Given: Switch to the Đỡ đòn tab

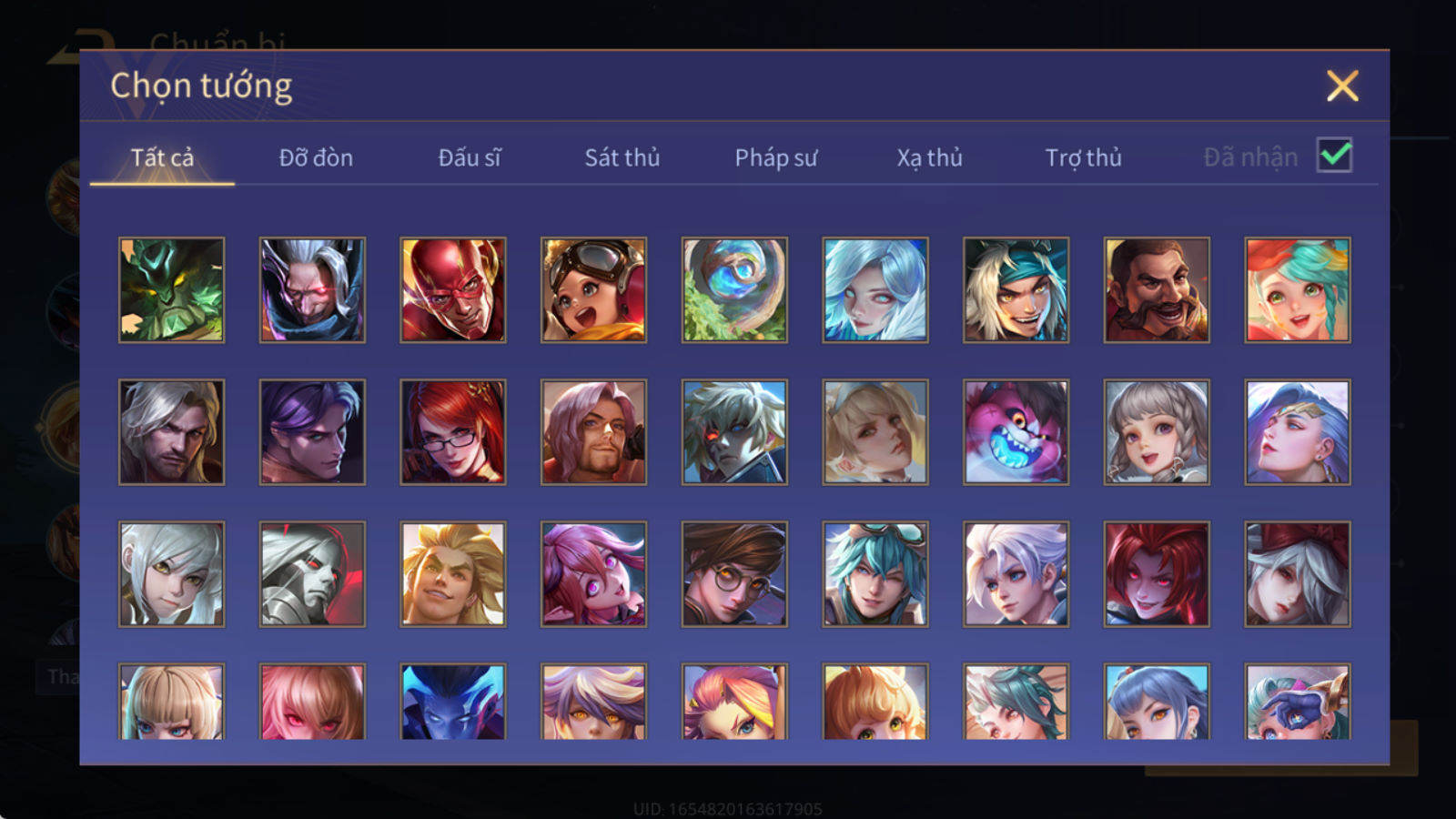Looking at the screenshot, I should tap(316, 157).
